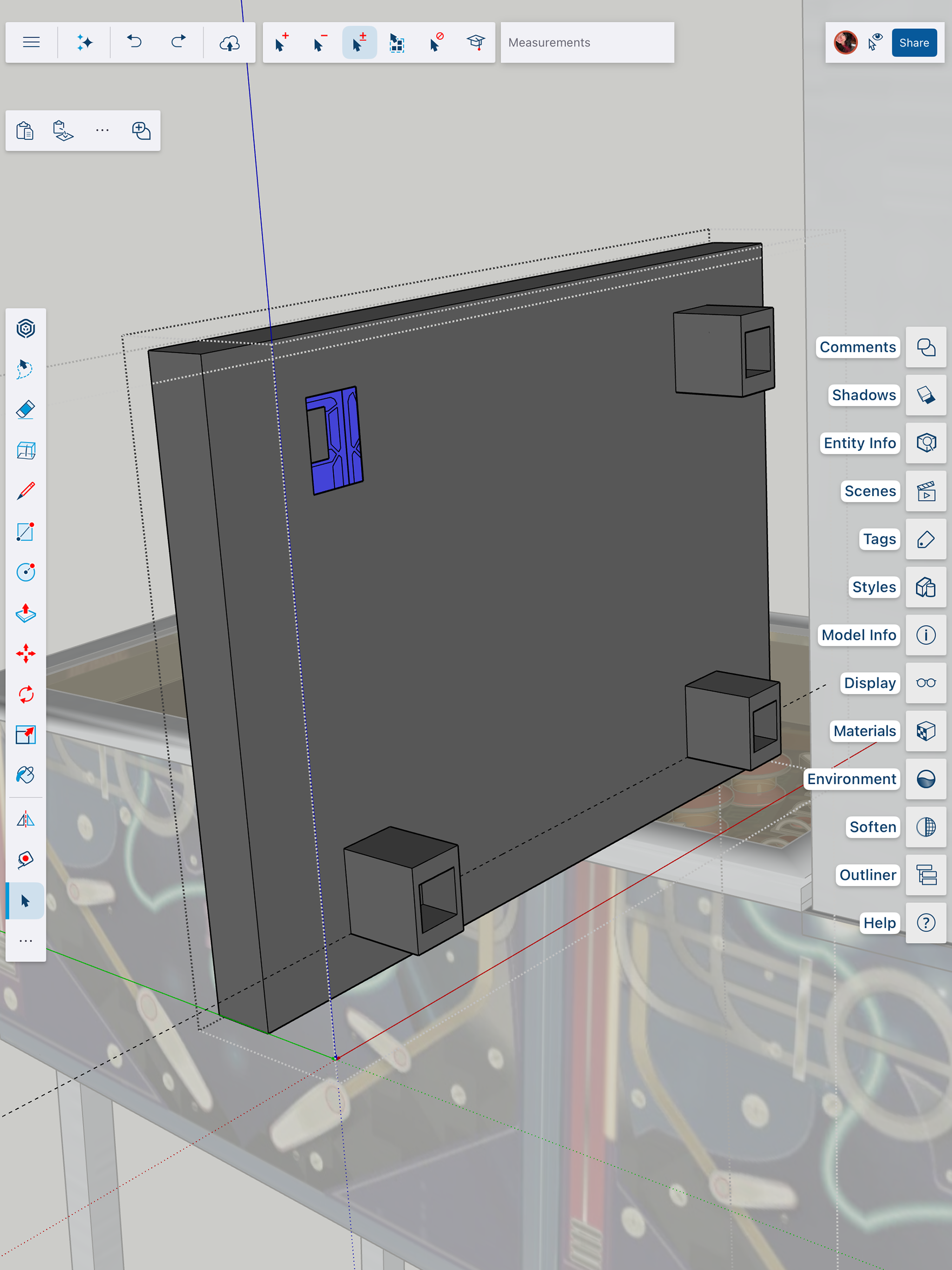Screen dimensions: 952x1270
Task: Activate the Rotate tool
Action: tap(26, 694)
